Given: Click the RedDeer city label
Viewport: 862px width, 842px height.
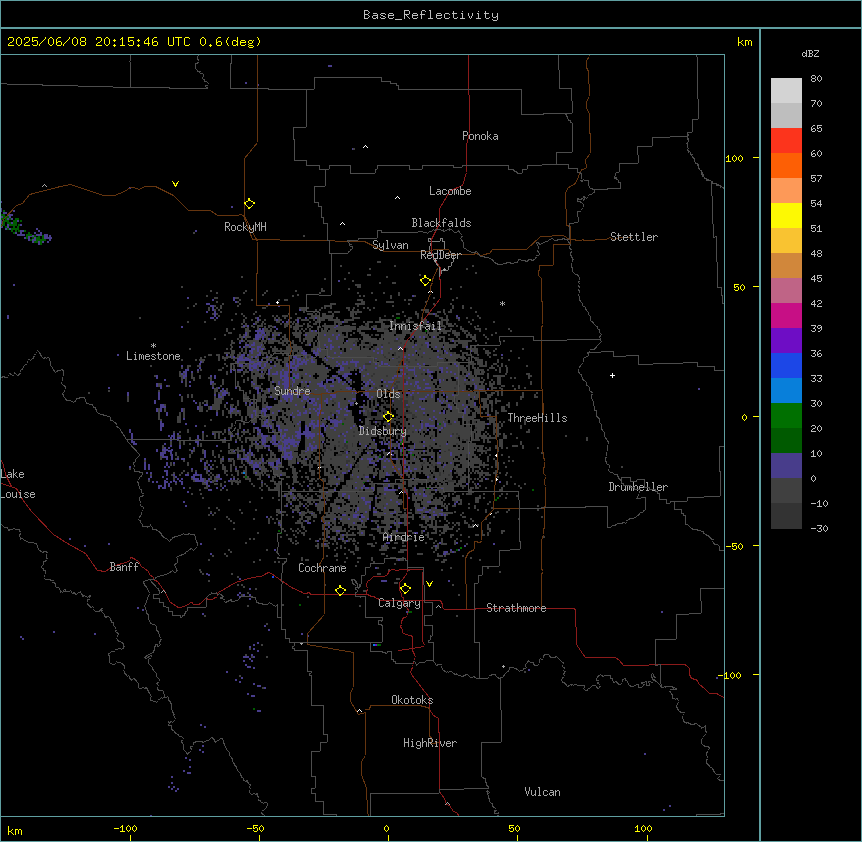Looking at the screenshot, I should tap(440, 255).
